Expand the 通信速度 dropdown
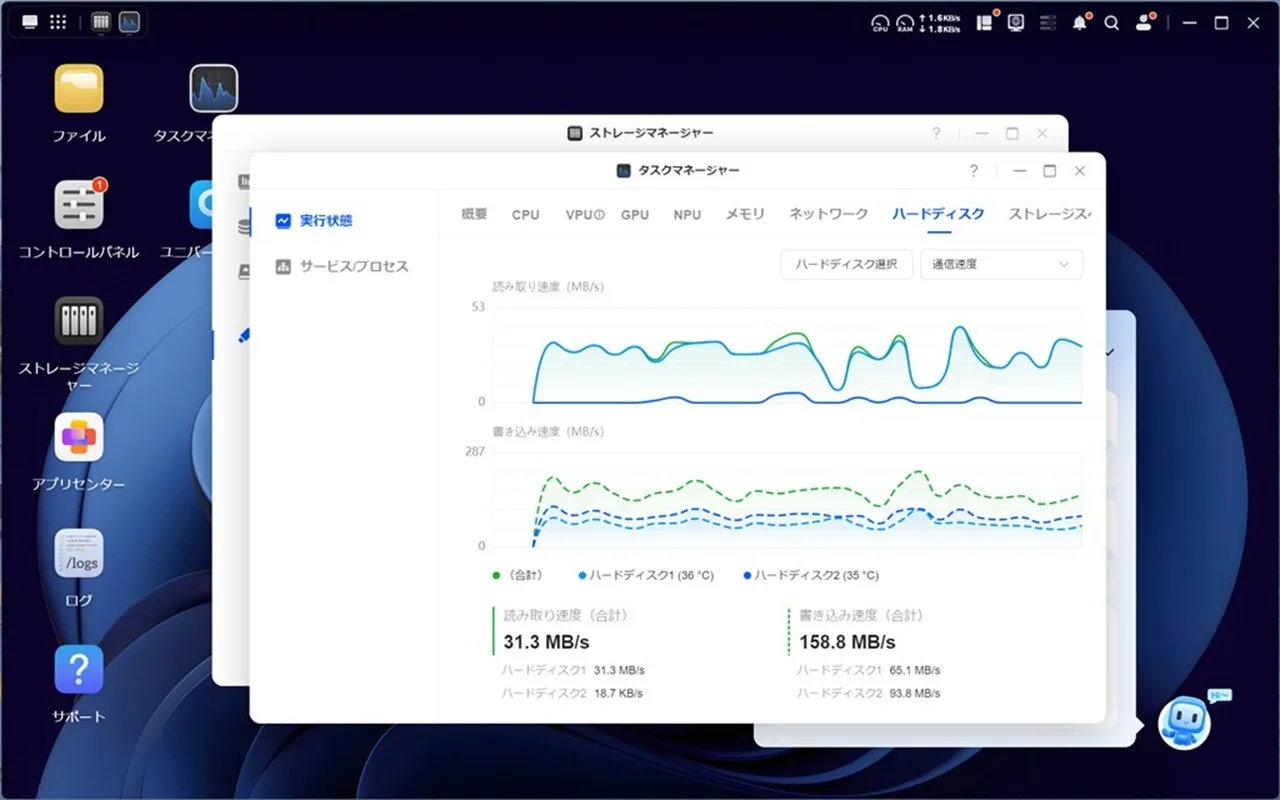This screenshot has height=800, width=1280. (x=1001, y=265)
